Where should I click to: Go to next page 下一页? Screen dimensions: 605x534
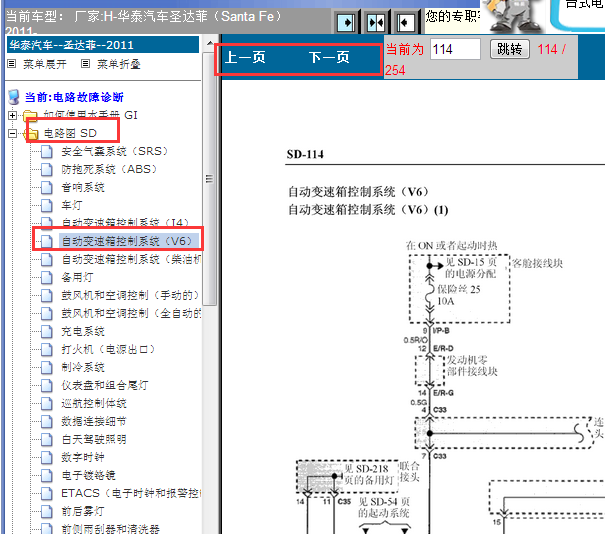329,57
